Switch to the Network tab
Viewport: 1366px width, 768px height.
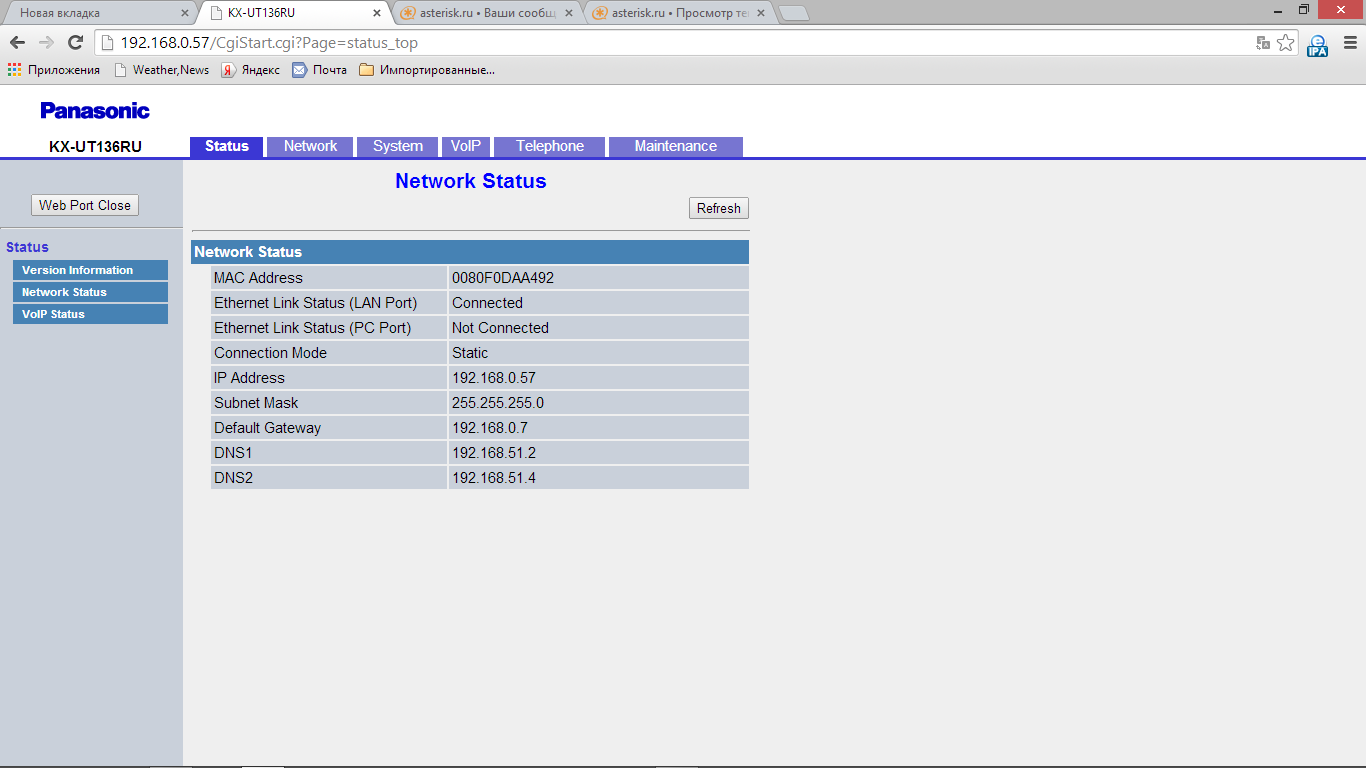pos(310,146)
